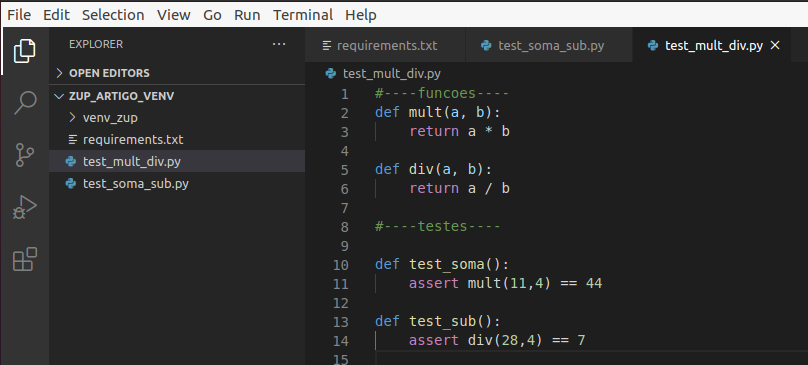Select the test_mult_div.py editor tab
The width and height of the screenshot is (808, 365).
click(711, 45)
